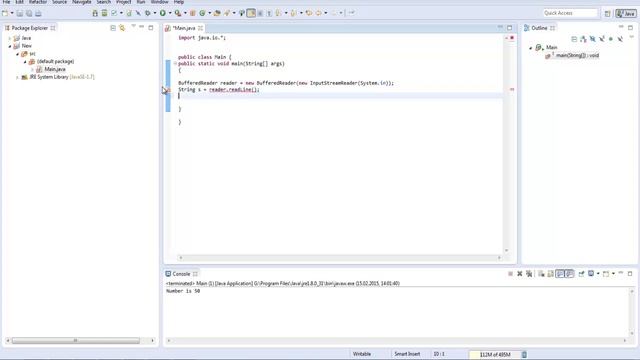Select the Outline view tab
The image size is (640, 360).
click(539, 28)
